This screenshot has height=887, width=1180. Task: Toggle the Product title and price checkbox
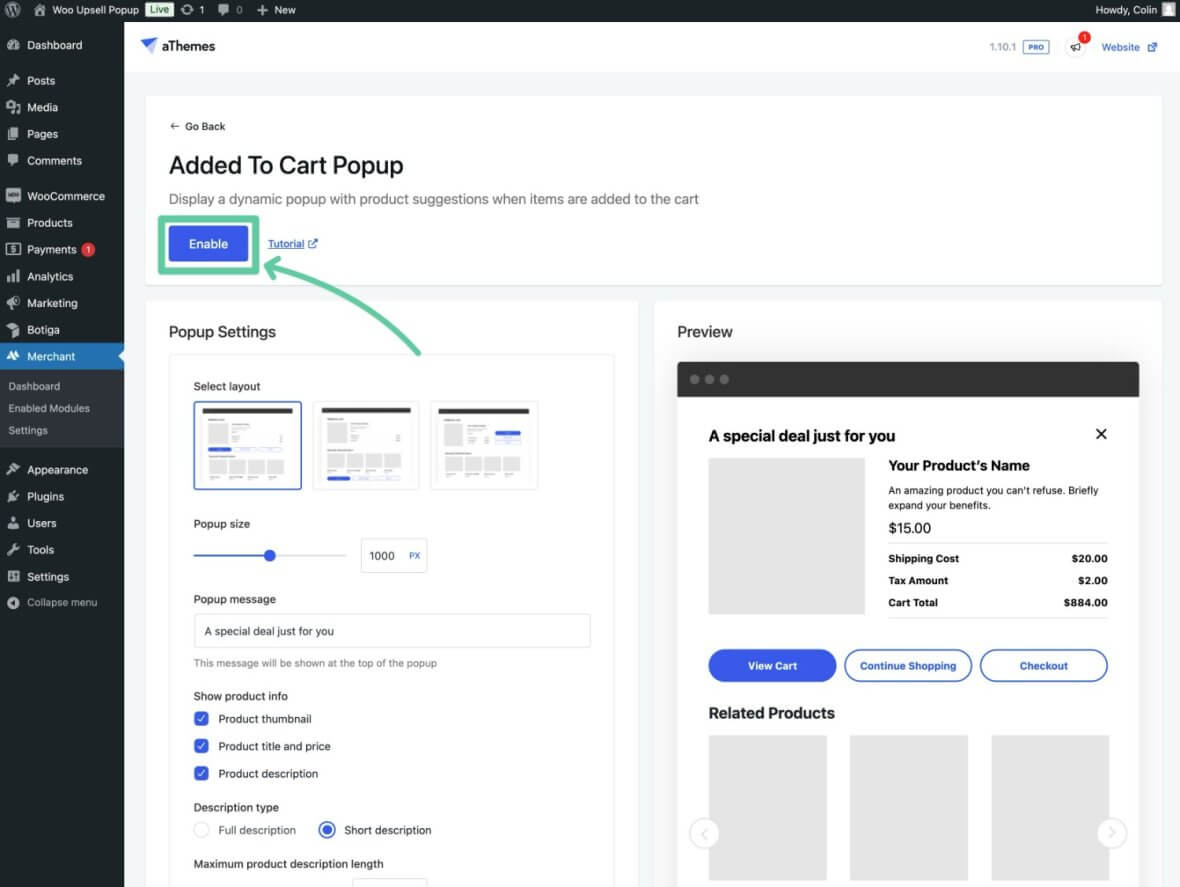pyautogui.click(x=201, y=746)
